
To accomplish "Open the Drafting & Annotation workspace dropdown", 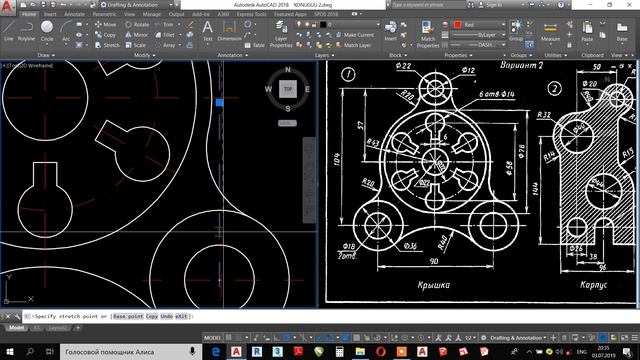I will 136,5.
